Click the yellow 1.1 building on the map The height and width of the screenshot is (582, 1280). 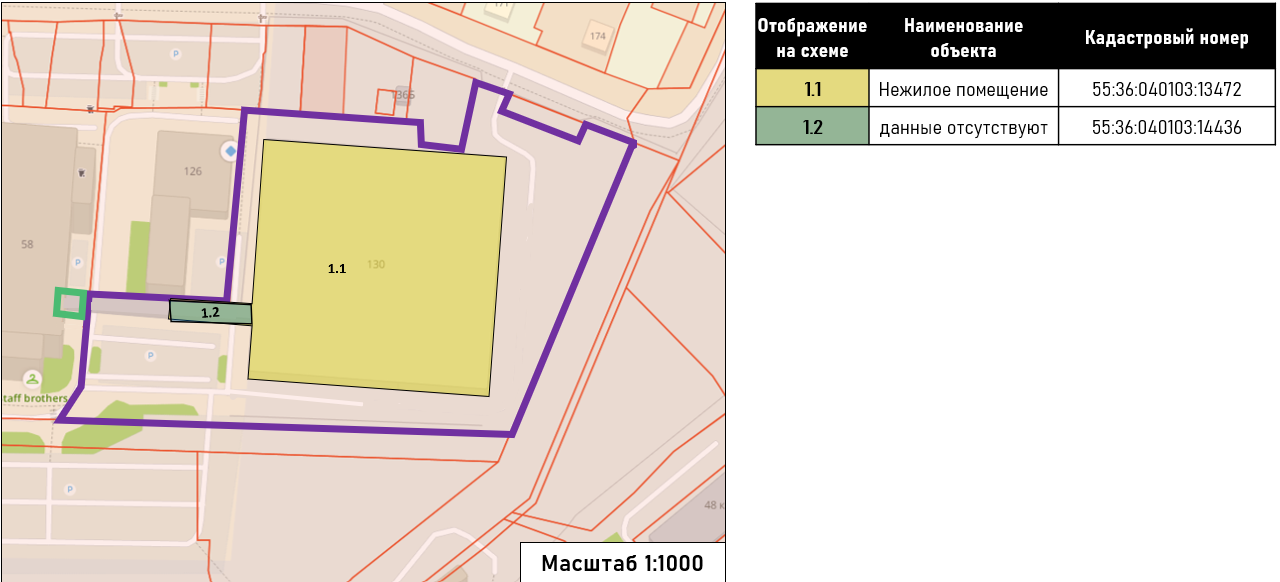tap(377, 265)
